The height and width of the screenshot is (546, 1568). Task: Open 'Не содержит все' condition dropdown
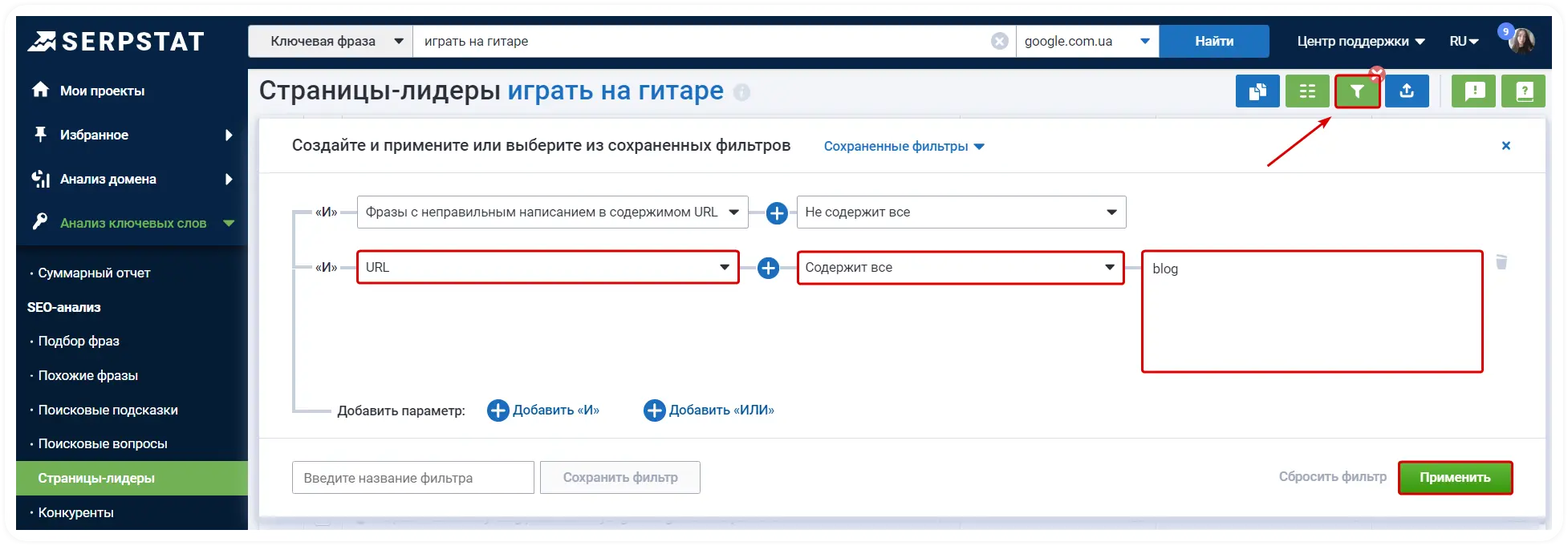pos(961,212)
